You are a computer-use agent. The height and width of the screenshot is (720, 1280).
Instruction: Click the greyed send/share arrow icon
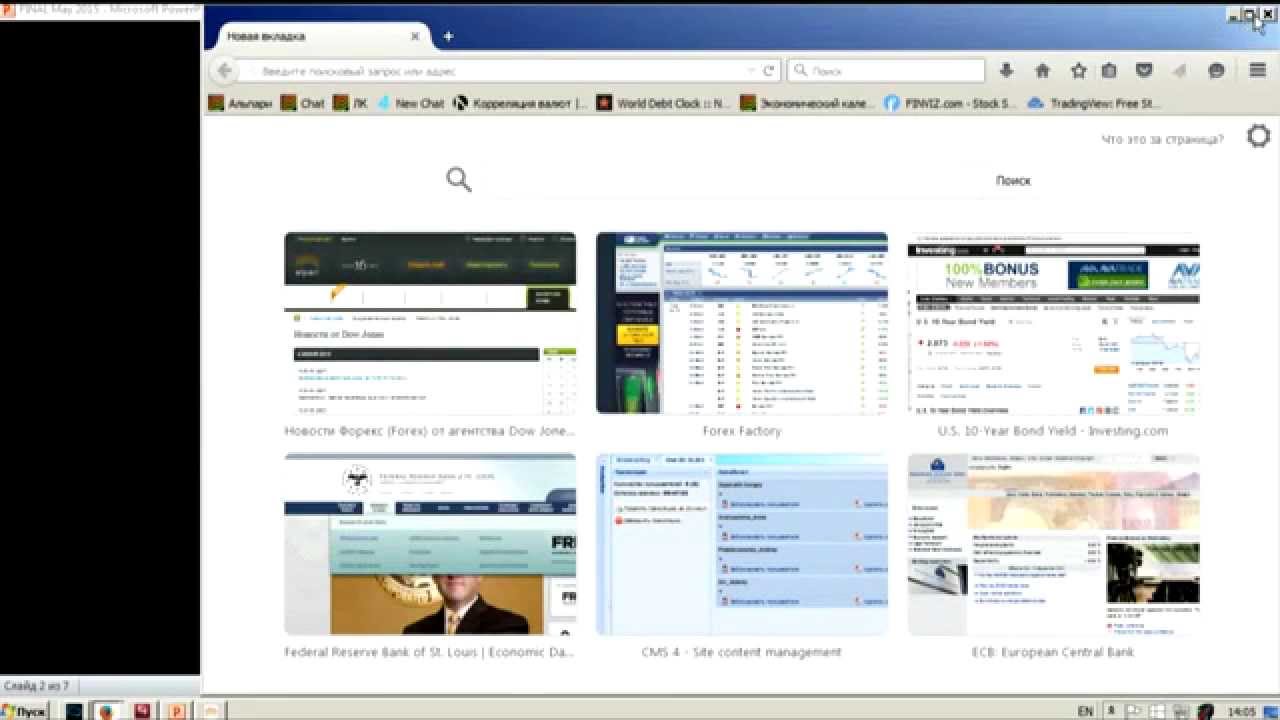click(1180, 71)
